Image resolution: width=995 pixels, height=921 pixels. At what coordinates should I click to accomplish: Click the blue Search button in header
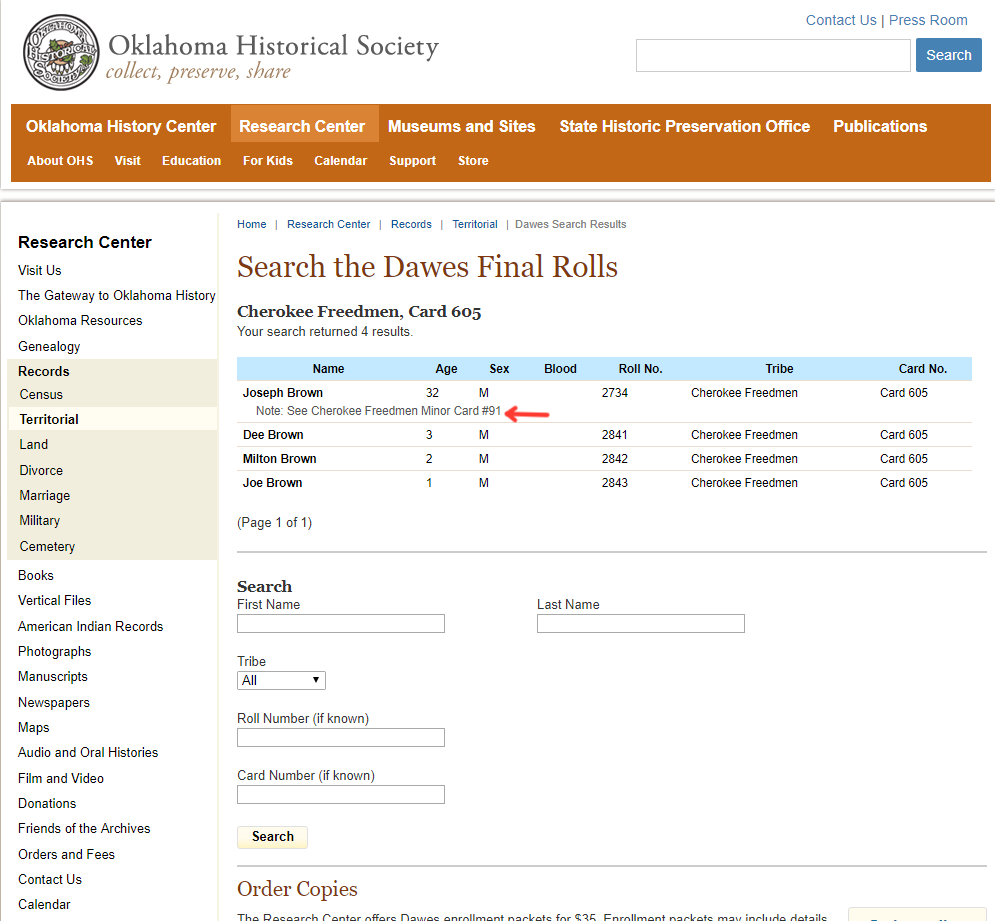click(x=948, y=55)
